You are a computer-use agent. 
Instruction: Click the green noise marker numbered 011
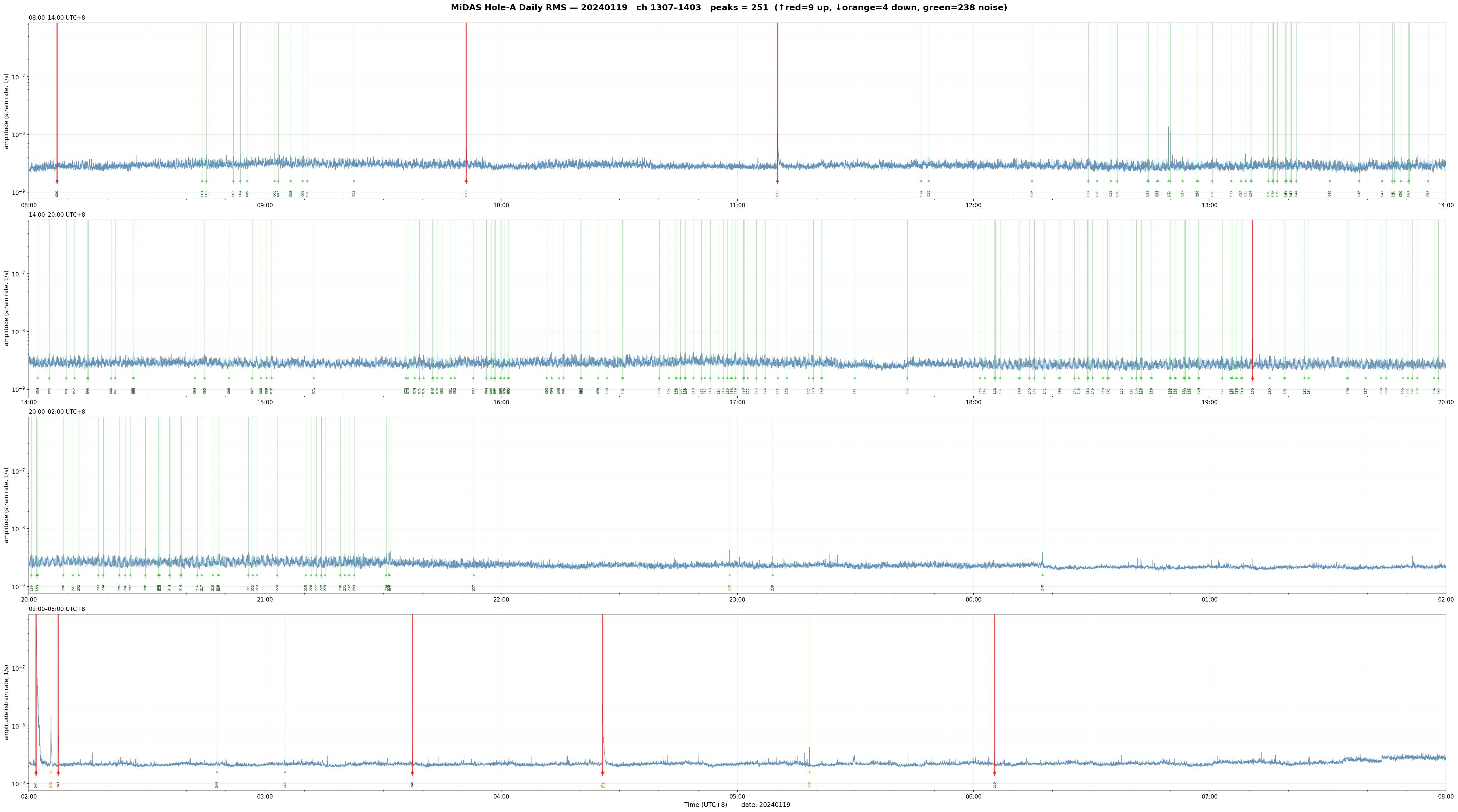[354, 181]
